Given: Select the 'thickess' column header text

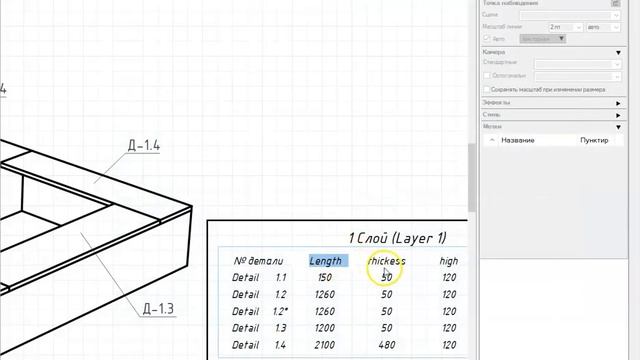Looking at the screenshot, I should pyautogui.click(x=387, y=261).
